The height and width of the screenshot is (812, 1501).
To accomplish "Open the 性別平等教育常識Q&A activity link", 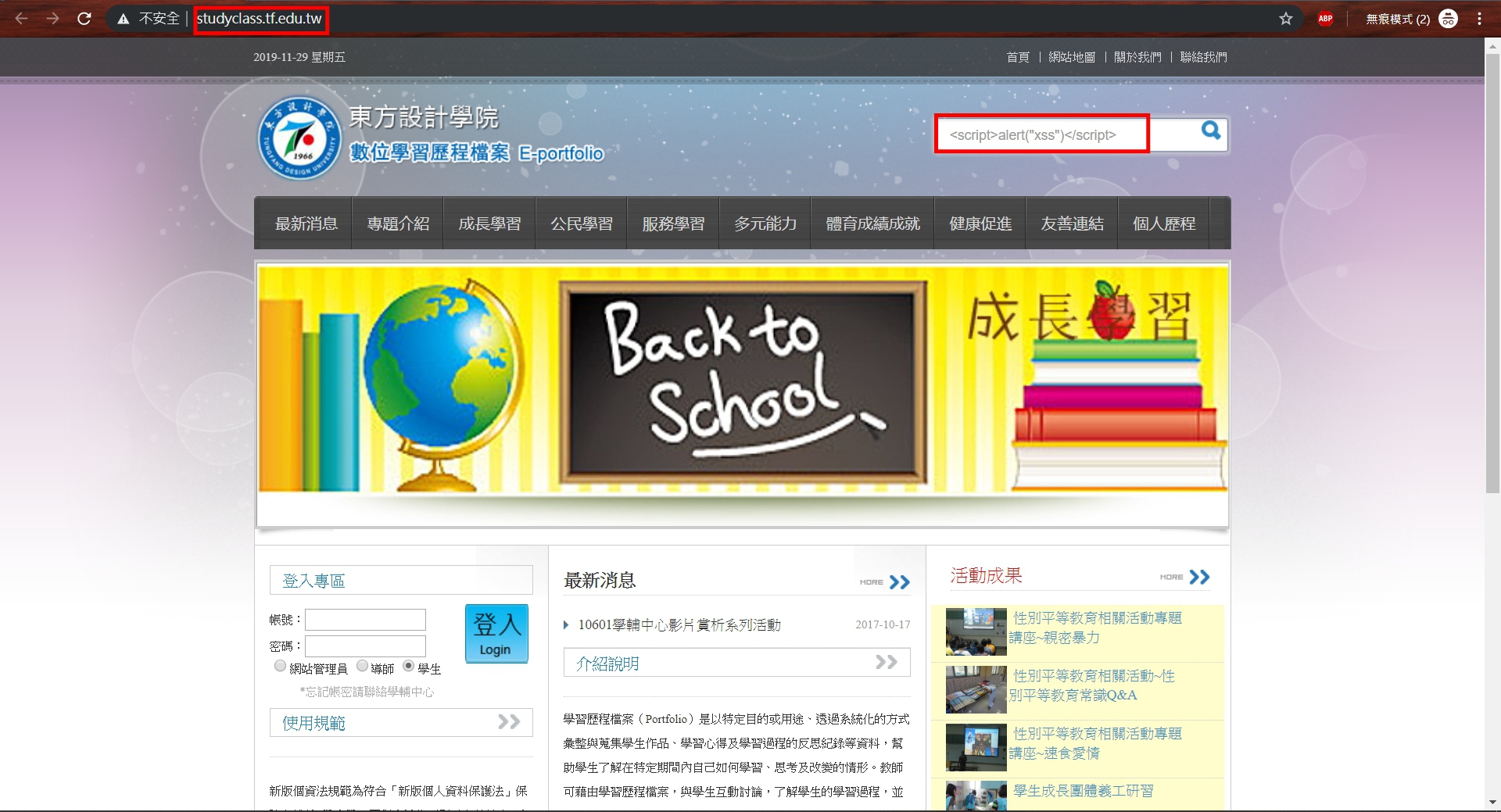I will (1092, 685).
